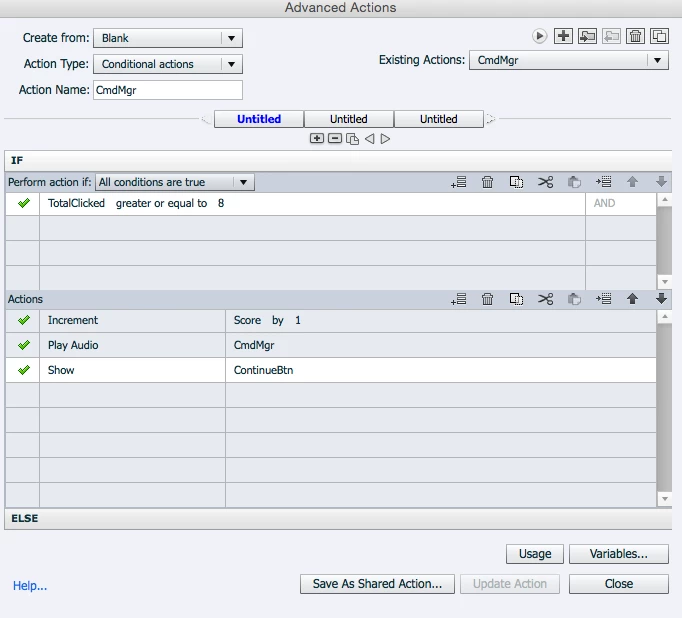Screen dimensions: 682x618
Task: Click conditions list scrollbar up arrow
Action: pyautogui.click(x=665, y=200)
